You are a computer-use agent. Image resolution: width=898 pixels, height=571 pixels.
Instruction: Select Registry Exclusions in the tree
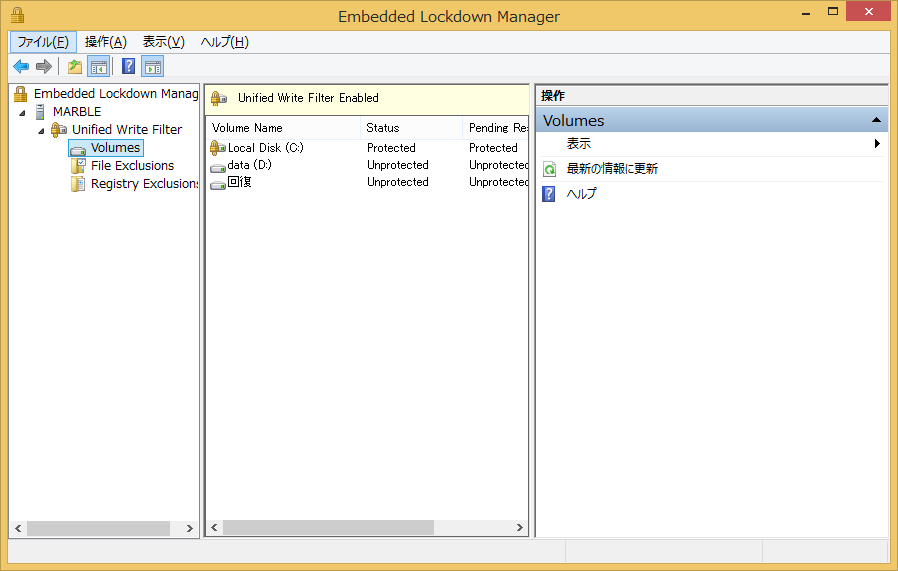pyautogui.click(x=144, y=184)
